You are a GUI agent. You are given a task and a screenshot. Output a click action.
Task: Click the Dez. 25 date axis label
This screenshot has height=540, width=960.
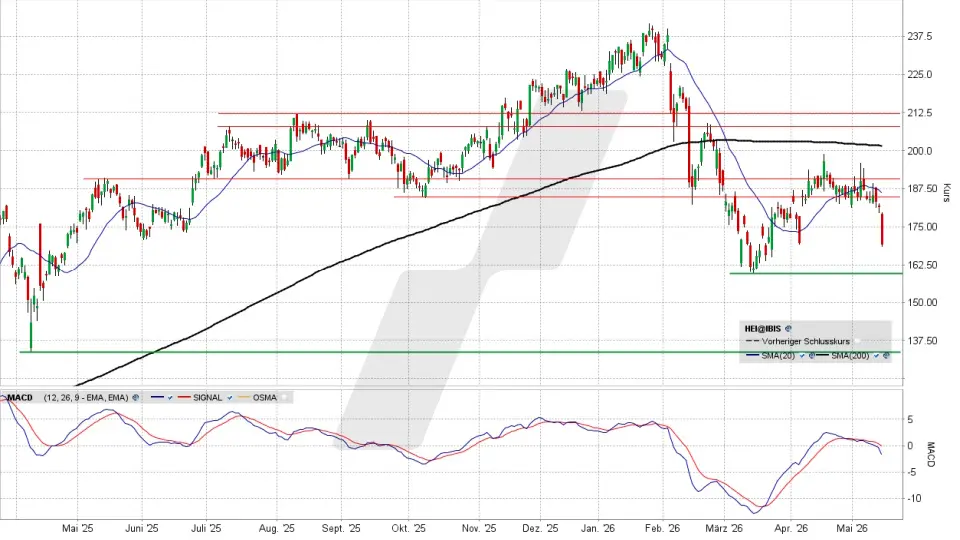pos(540,528)
